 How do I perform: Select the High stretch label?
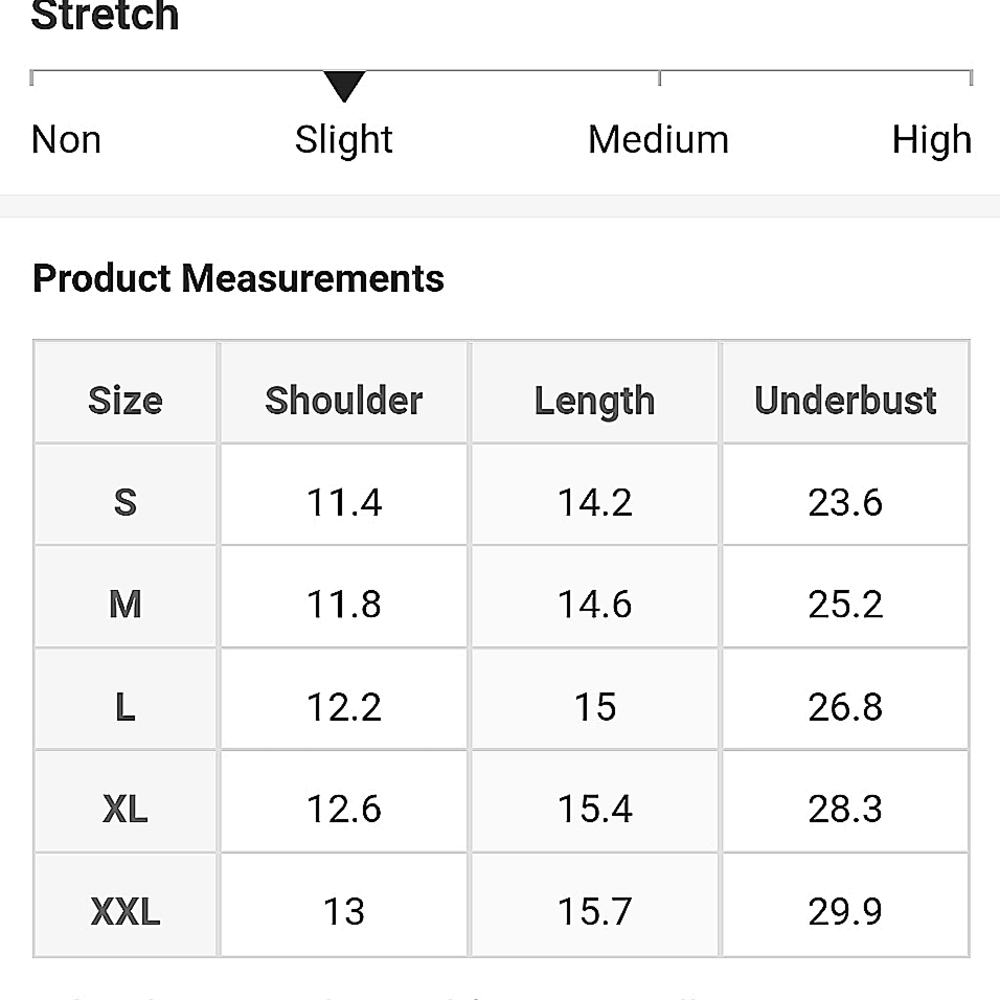pos(931,140)
